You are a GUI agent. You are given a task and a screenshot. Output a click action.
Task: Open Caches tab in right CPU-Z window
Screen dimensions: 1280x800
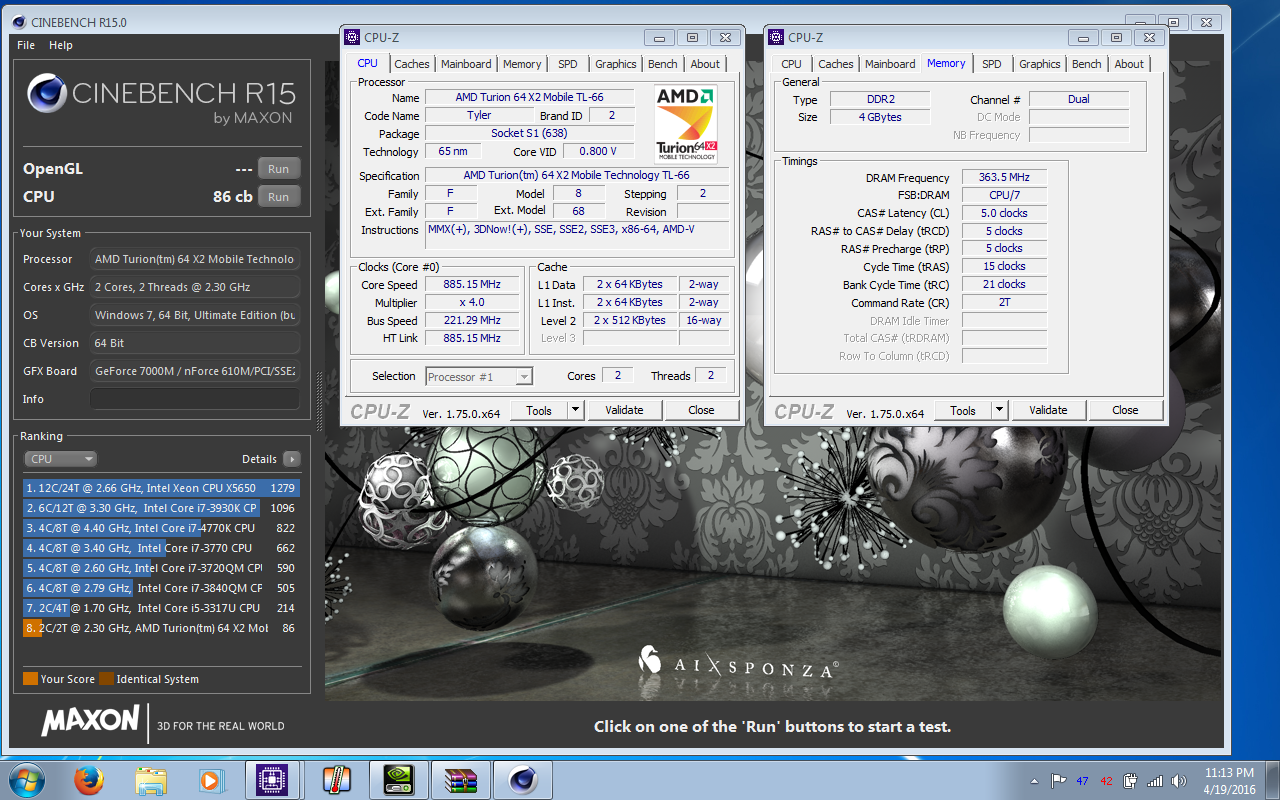836,64
